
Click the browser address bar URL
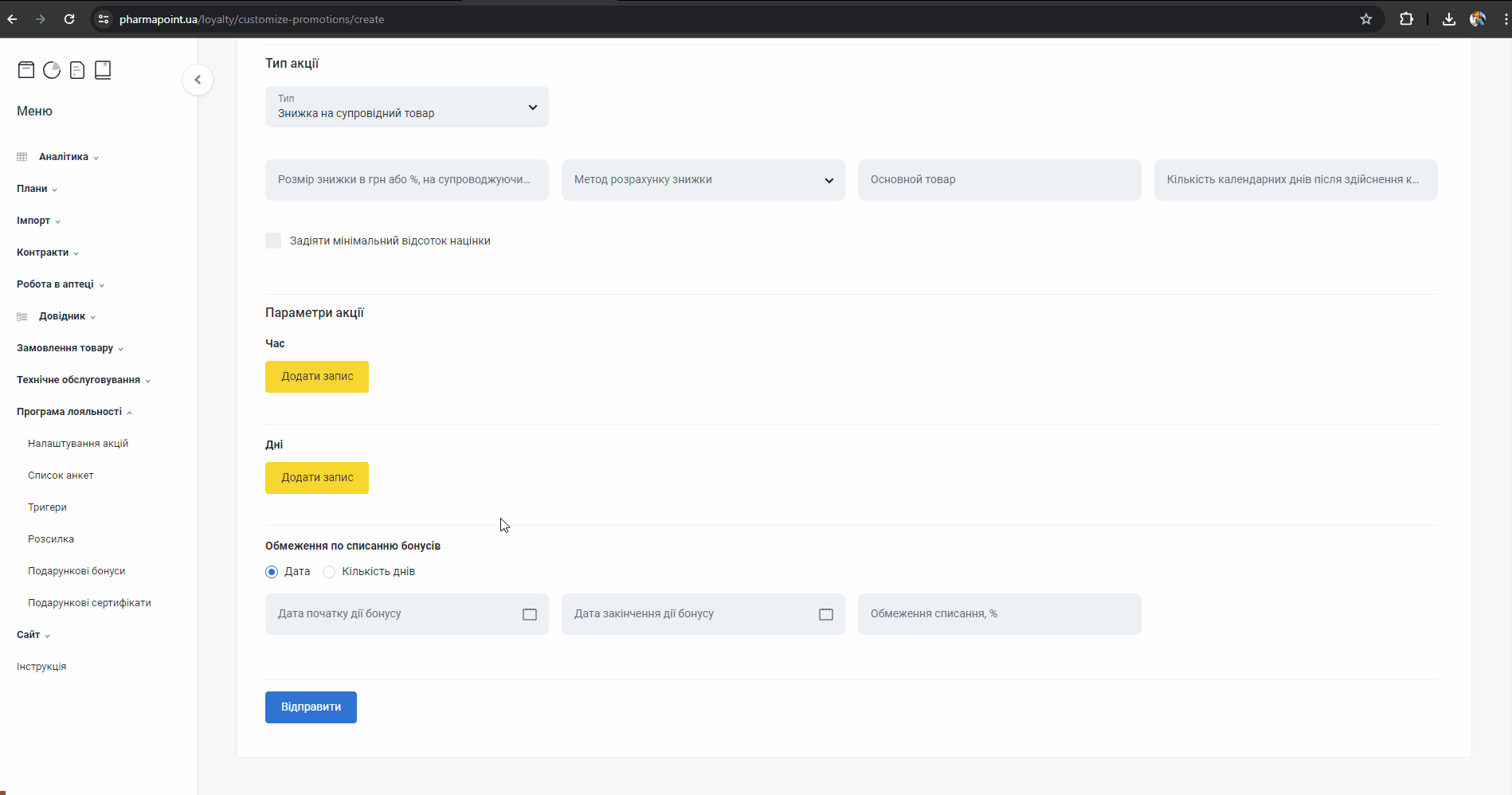tap(252, 19)
